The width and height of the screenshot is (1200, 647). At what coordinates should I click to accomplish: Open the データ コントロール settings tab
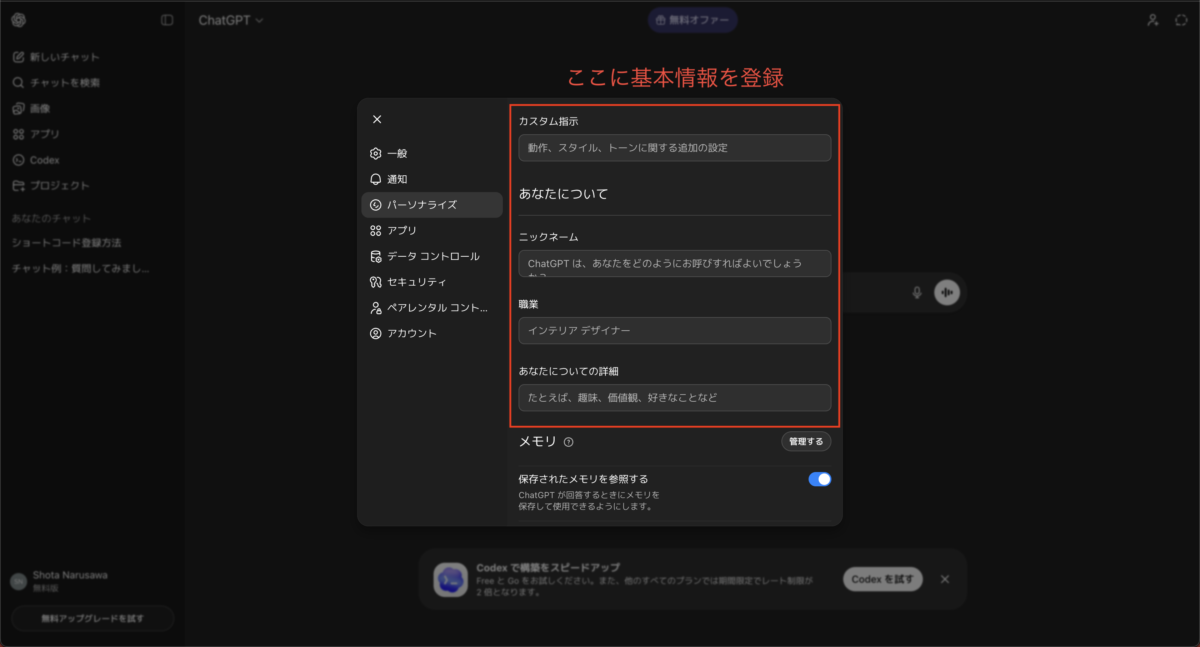coord(432,256)
